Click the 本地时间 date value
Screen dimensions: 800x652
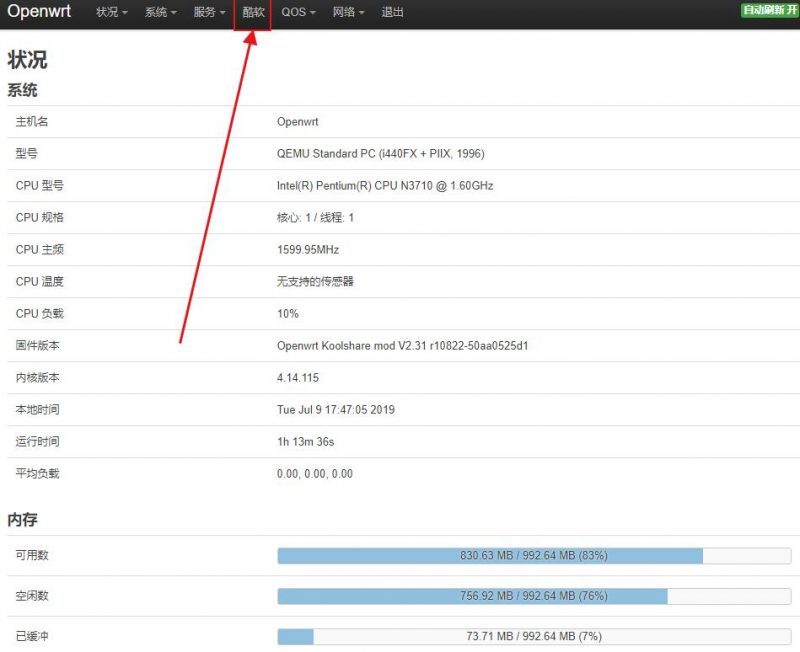(337, 410)
